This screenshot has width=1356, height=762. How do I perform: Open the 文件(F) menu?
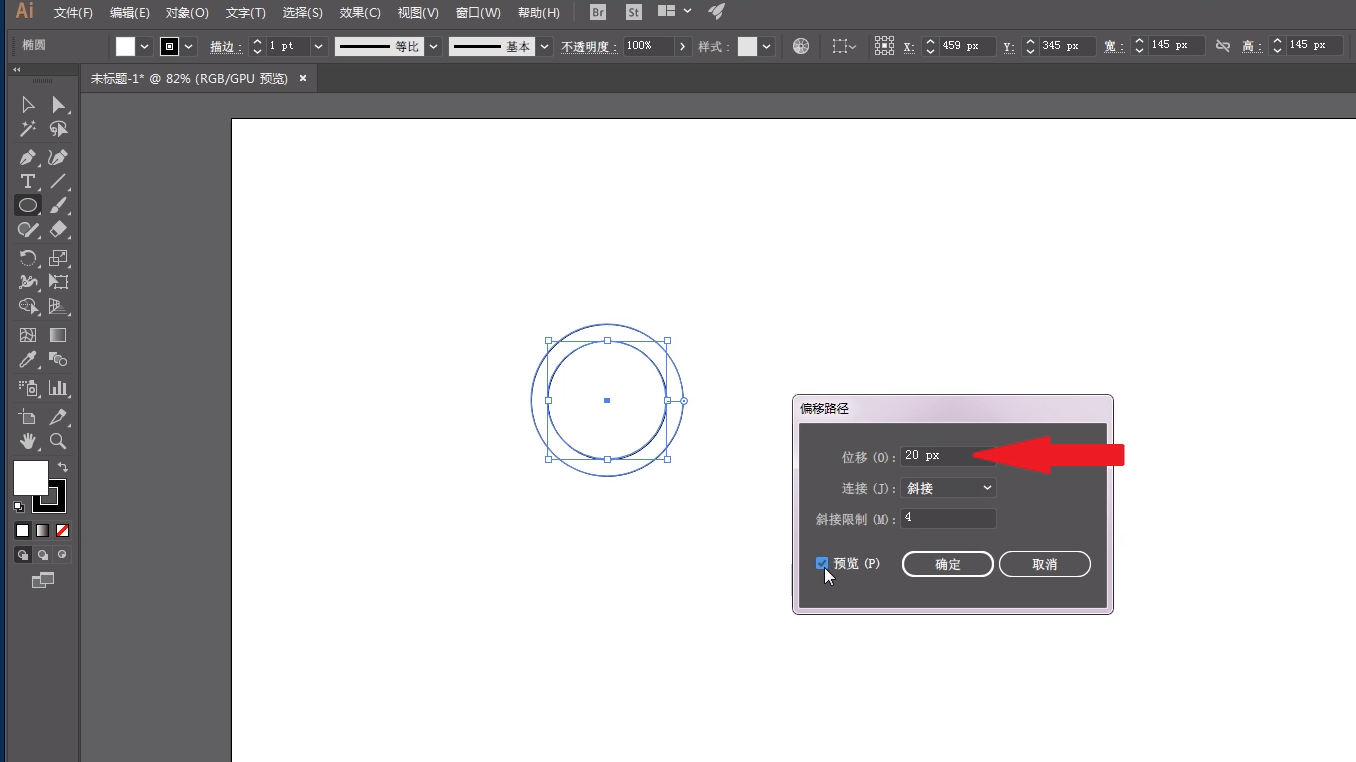coord(73,13)
